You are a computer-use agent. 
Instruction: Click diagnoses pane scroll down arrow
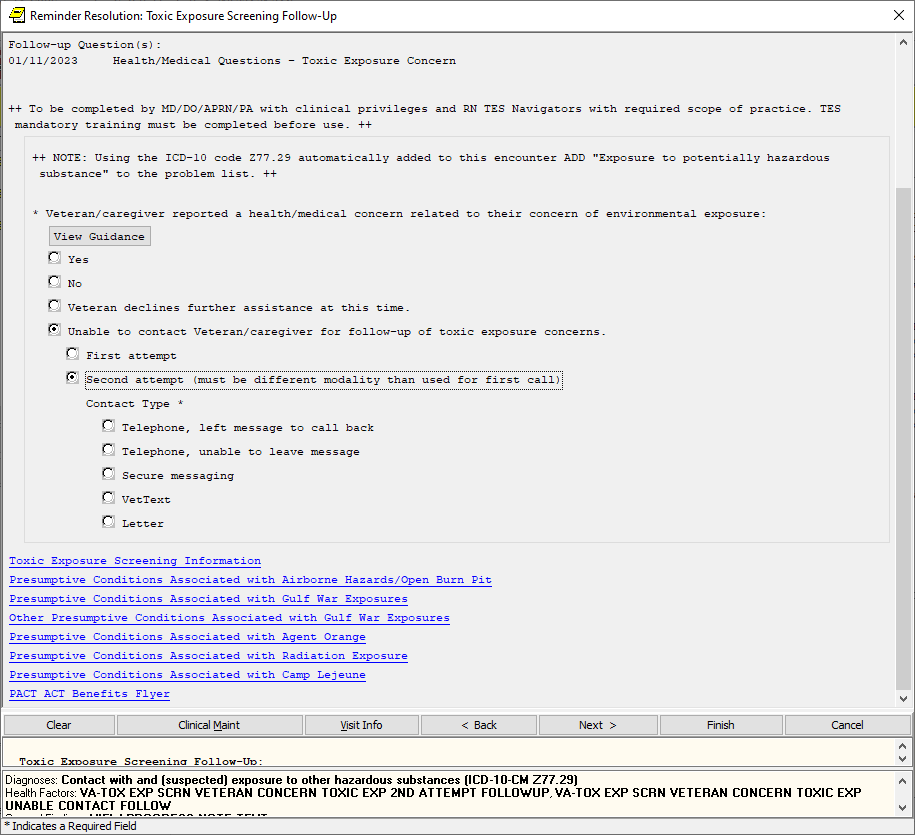pos(903,808)
